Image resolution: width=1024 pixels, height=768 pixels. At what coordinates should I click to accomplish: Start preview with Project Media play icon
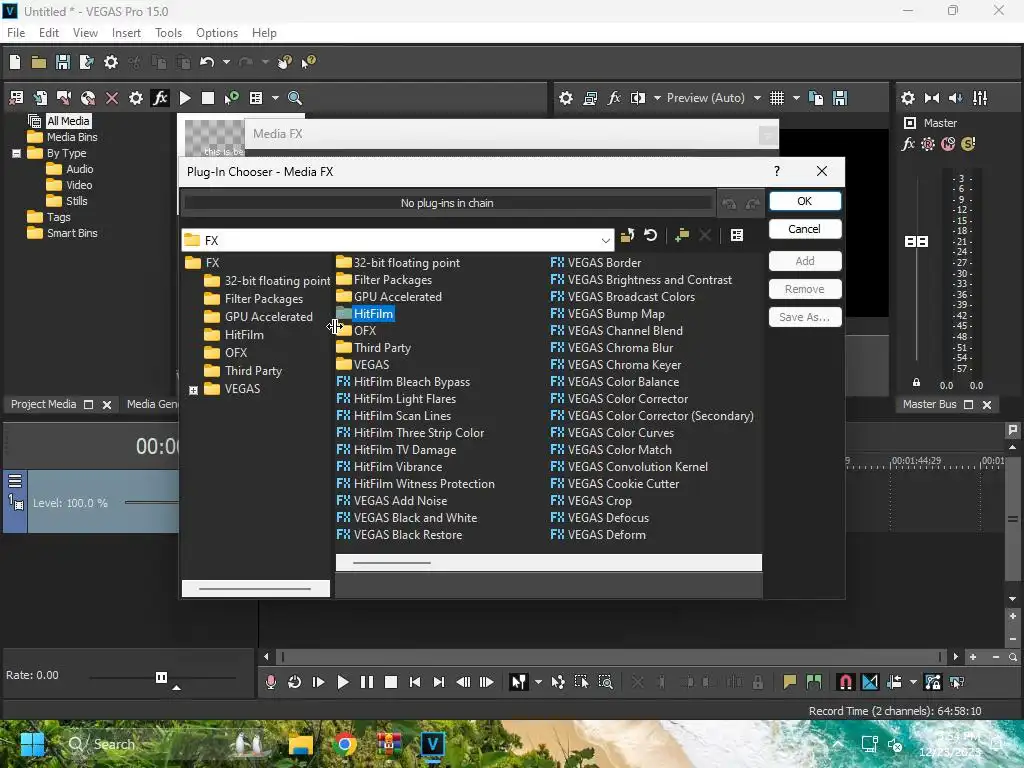185,98
